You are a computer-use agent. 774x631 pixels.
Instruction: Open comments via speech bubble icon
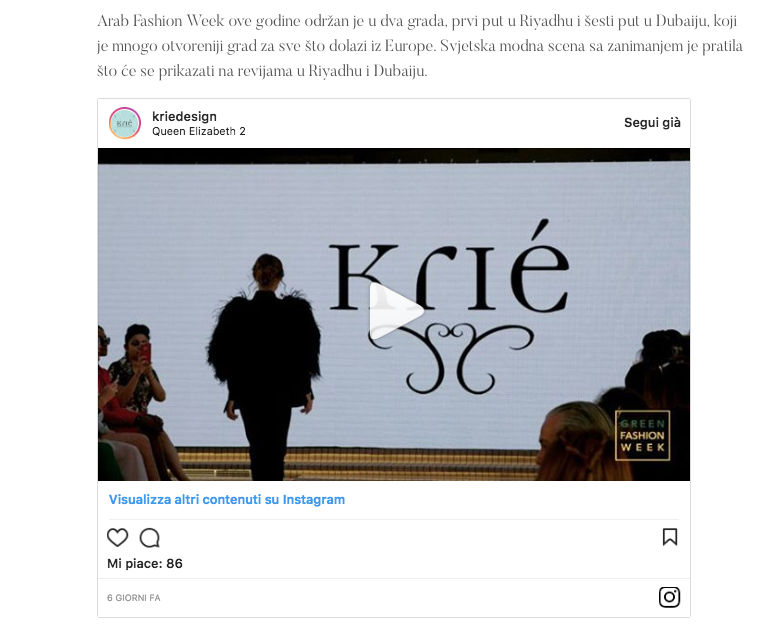pos(150,538)
